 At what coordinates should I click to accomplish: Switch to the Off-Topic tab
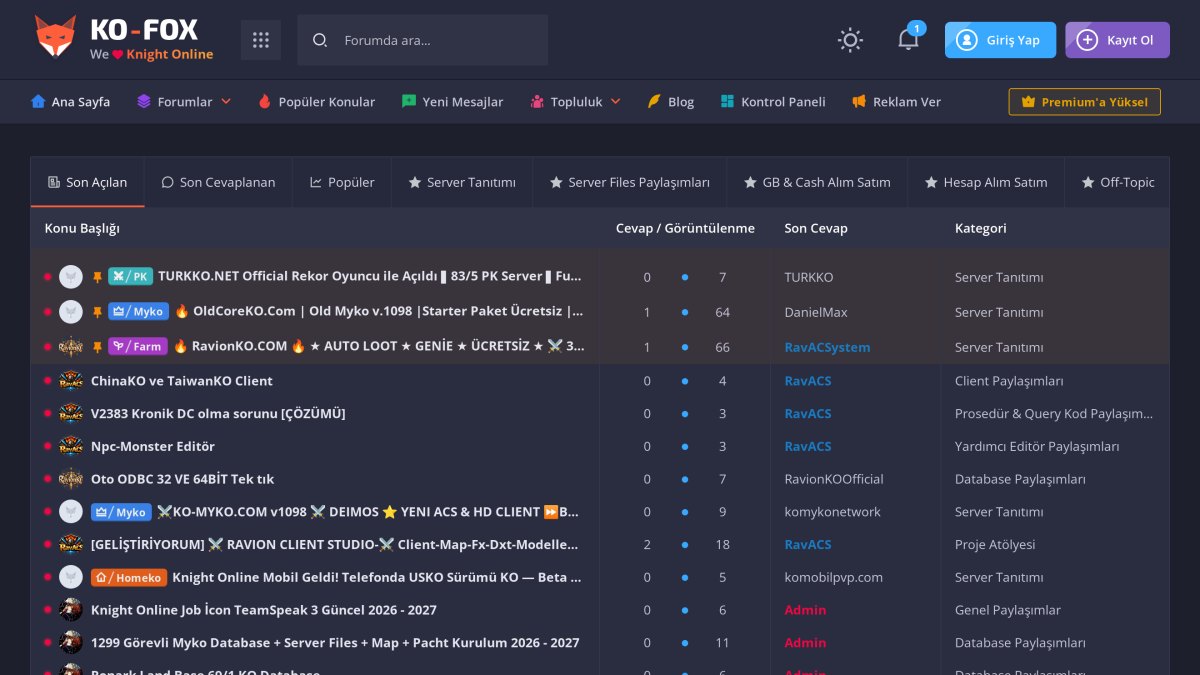pos(1118,182)
